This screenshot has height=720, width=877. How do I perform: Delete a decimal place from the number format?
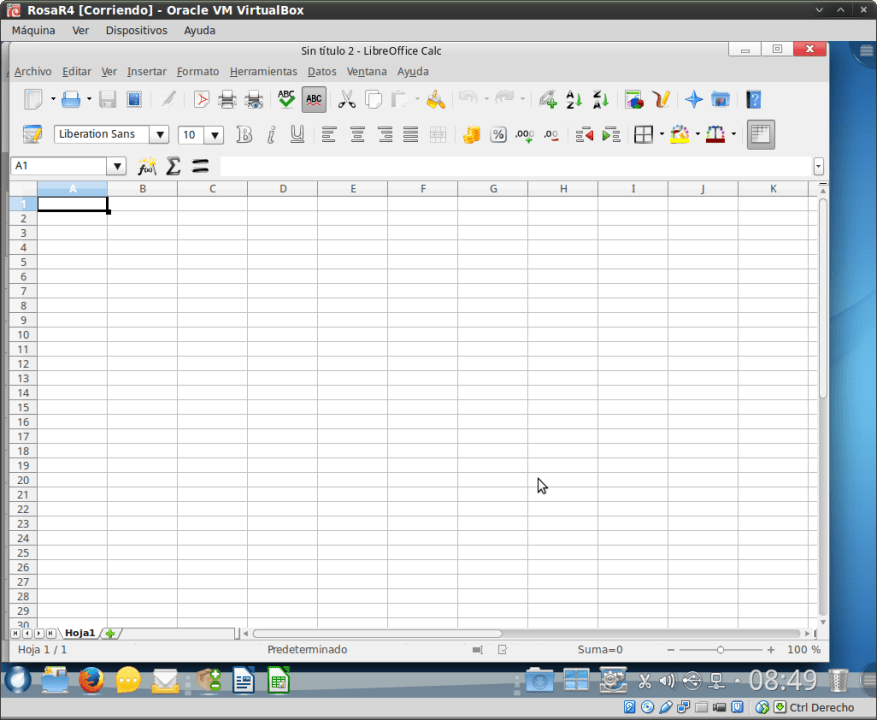pos(551,134)
